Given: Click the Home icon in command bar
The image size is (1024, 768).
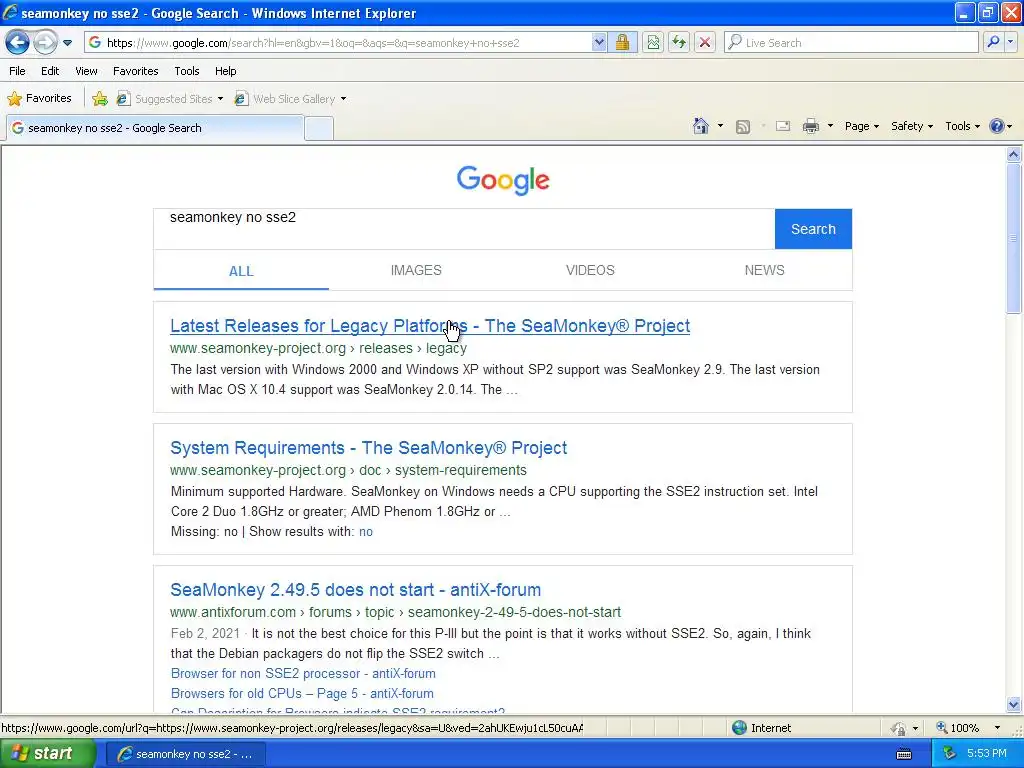Looking at the screenshot, I should tap(701, 126).
